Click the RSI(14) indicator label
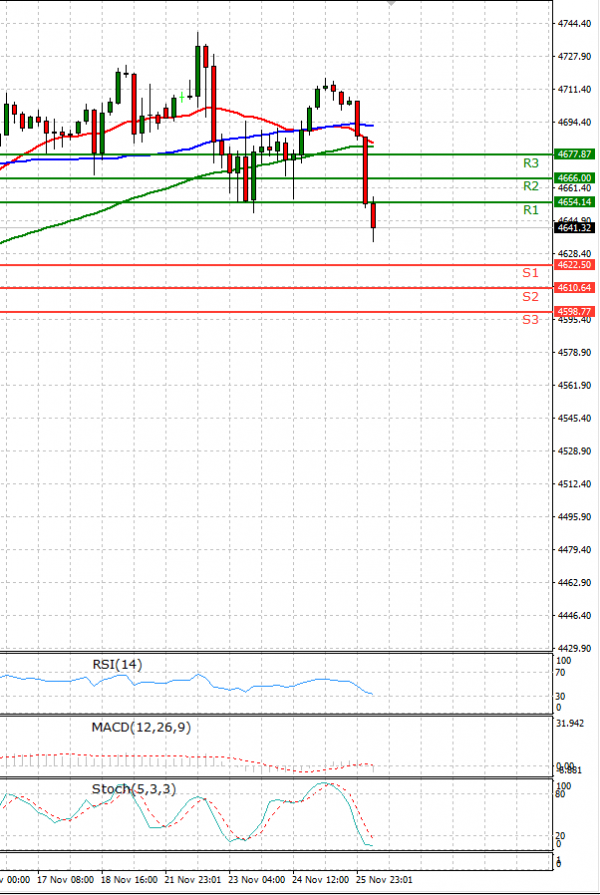Image resolution: width=600 pixels, height=895 pixels. (x=117, y=664)
